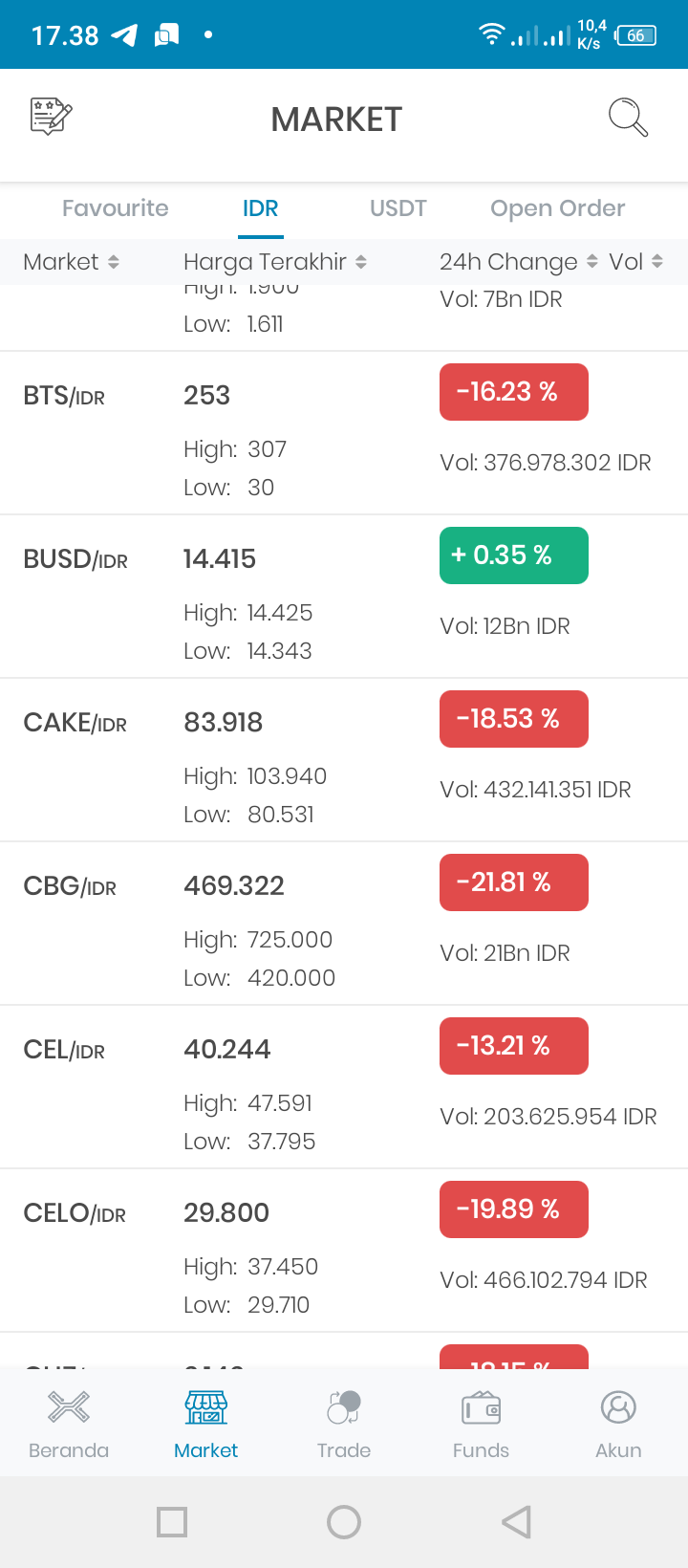Tap Android home circle button
The width and height of the screenshot is (688, 1568).
(344, 1522)
